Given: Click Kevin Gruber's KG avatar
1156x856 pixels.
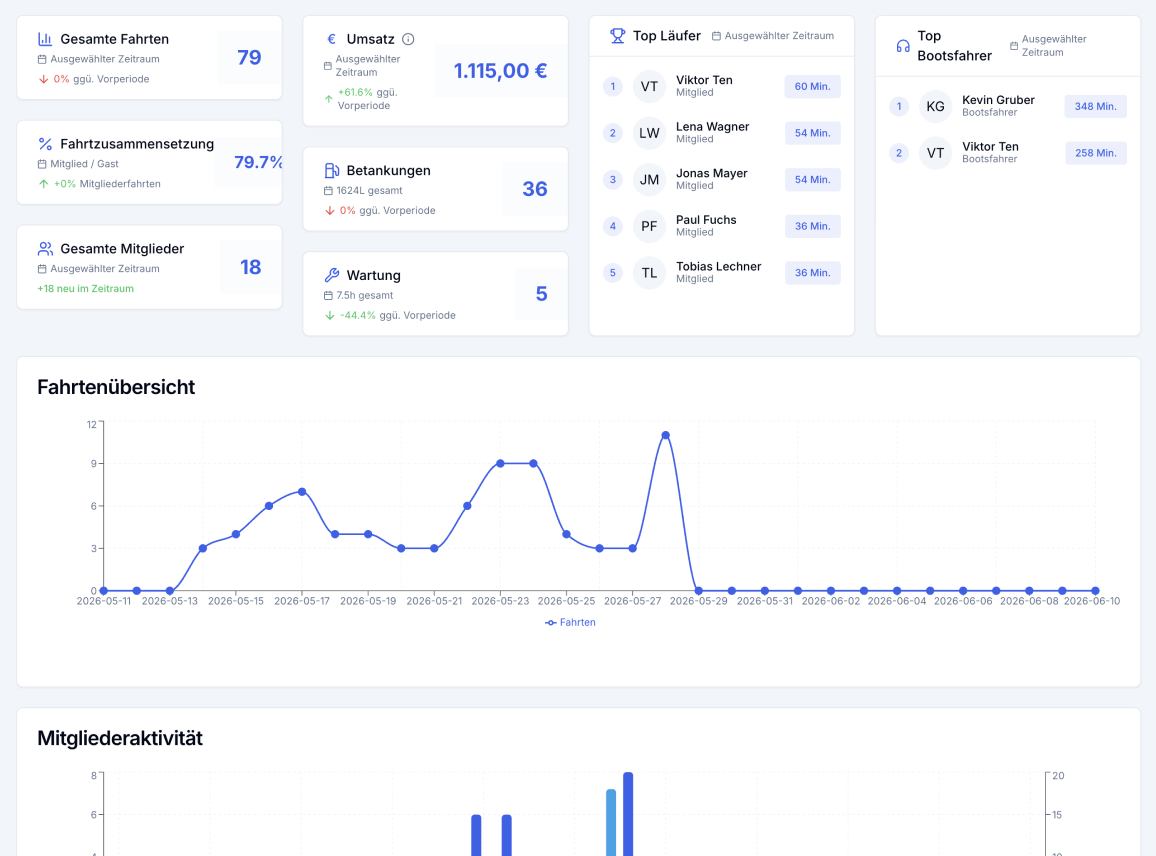Looking at the screenshot, I should (x=935, y=106).
